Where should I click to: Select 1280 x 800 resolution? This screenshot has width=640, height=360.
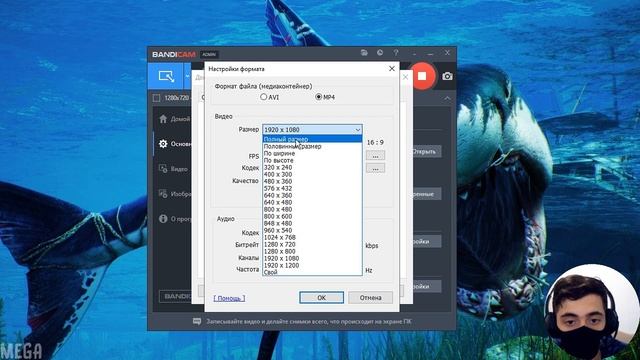pos(312,251)
